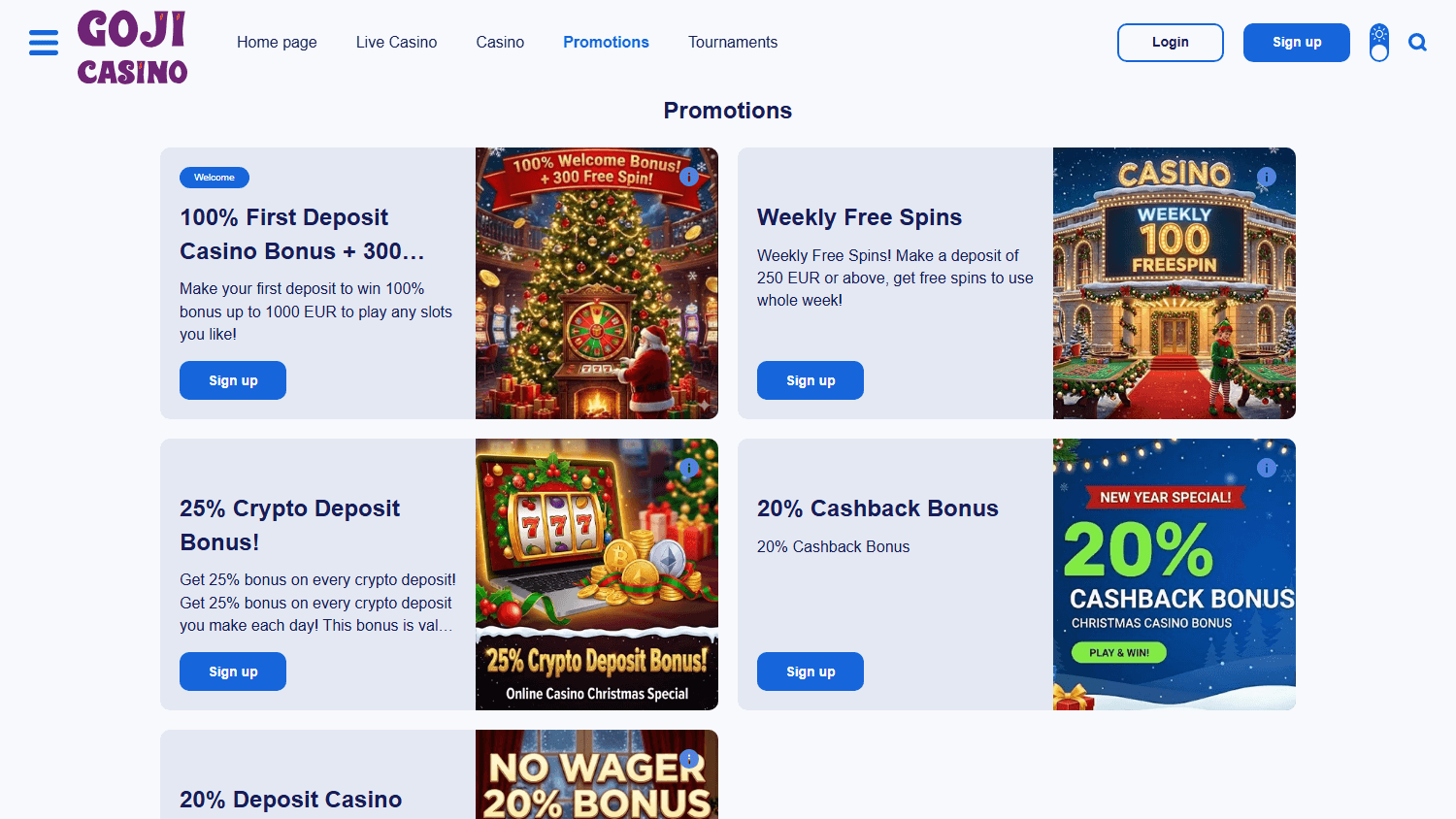Sign up for the 100% First Deposit bonus

click(233, 380)
